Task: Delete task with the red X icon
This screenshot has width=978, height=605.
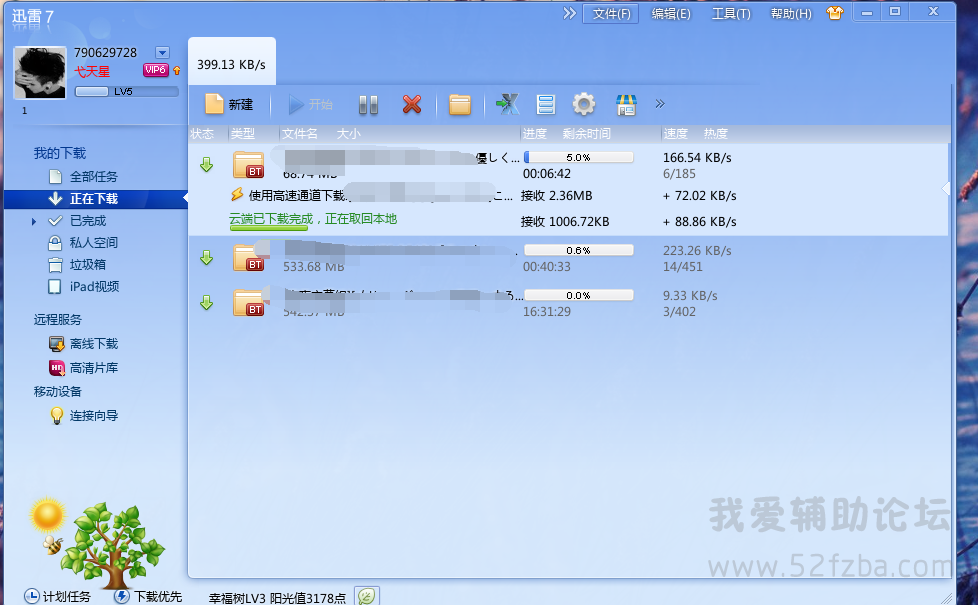Action: point(412,104)
